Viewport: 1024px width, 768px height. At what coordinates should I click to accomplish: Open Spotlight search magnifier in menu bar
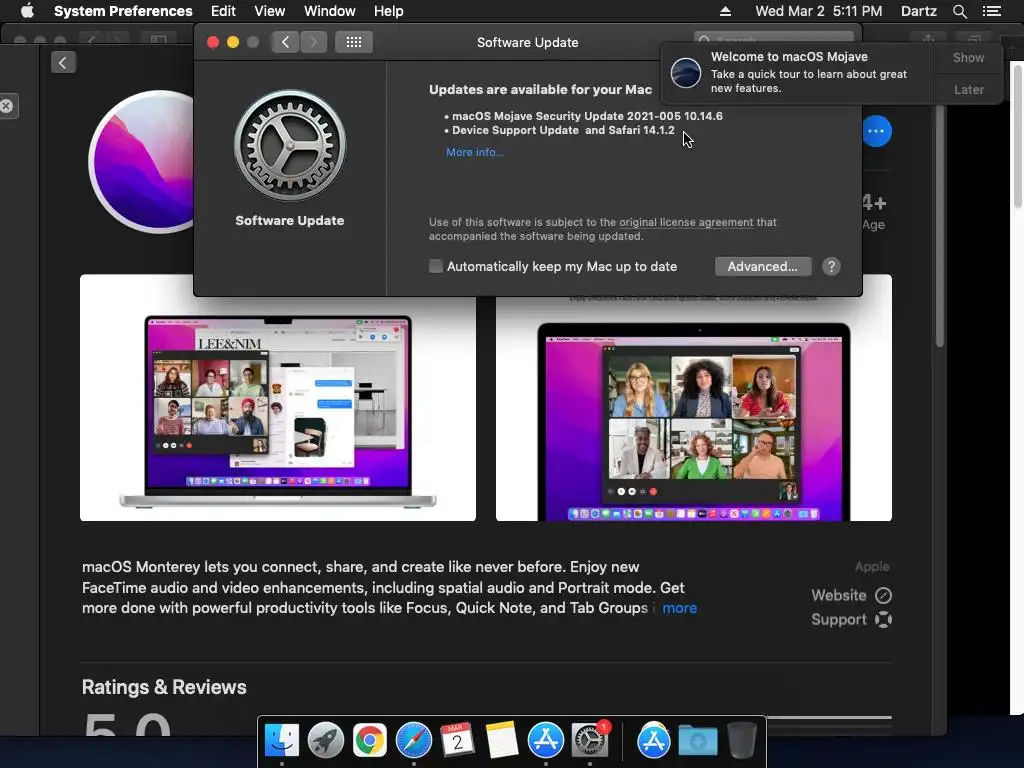pos(959,11)
